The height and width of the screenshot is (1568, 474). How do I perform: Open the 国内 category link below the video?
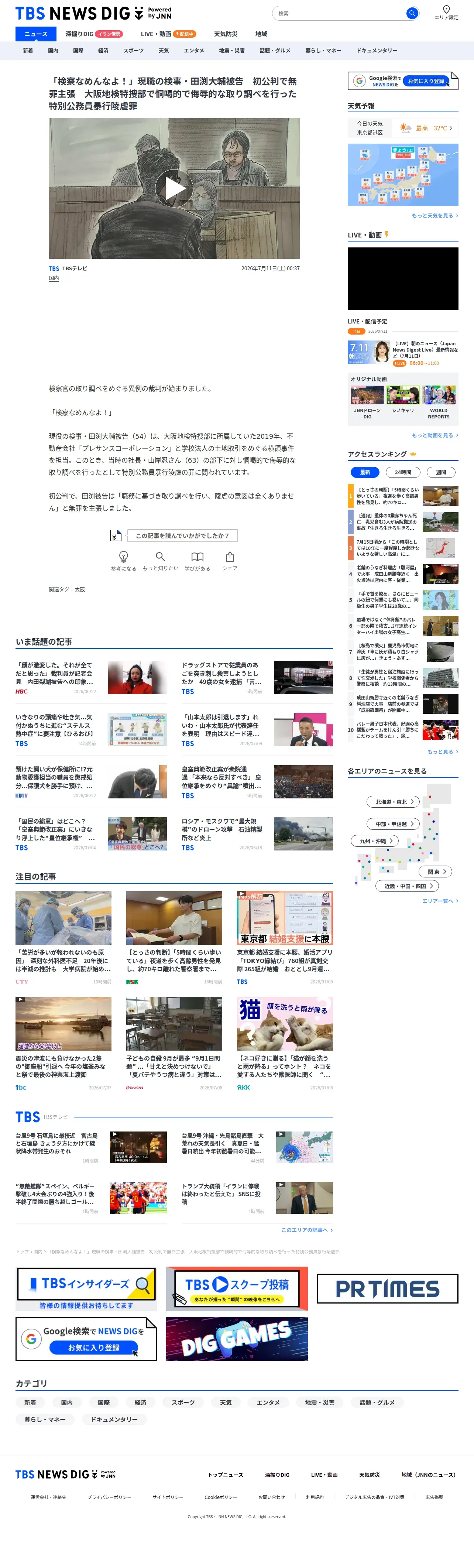pos(54,278)
